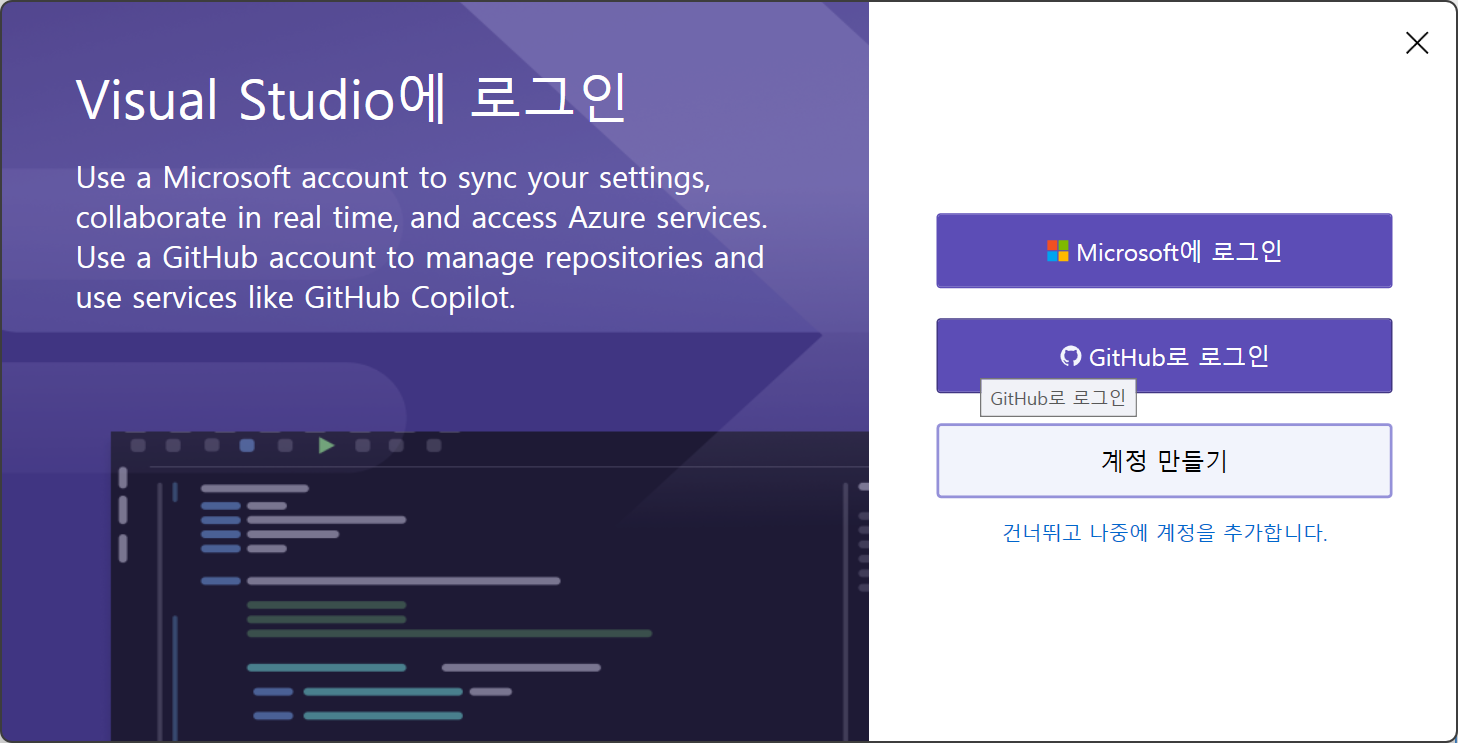The height and width of the screenshot is (743, 1458).
Task: Click the 계정 만들기 button
Action: click(1164, 461)
